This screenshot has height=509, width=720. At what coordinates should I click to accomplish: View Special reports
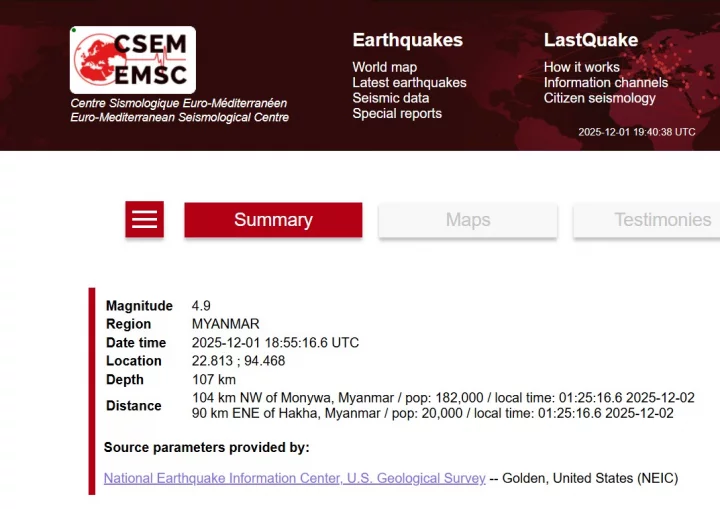click(x=396, y=113)
